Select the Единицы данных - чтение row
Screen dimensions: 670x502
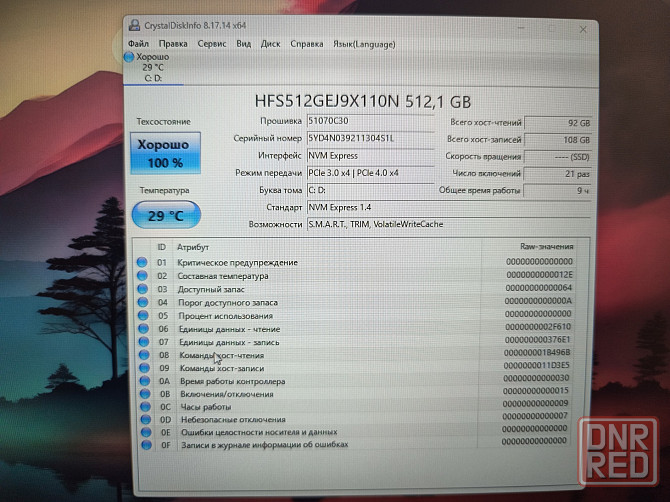355,329
